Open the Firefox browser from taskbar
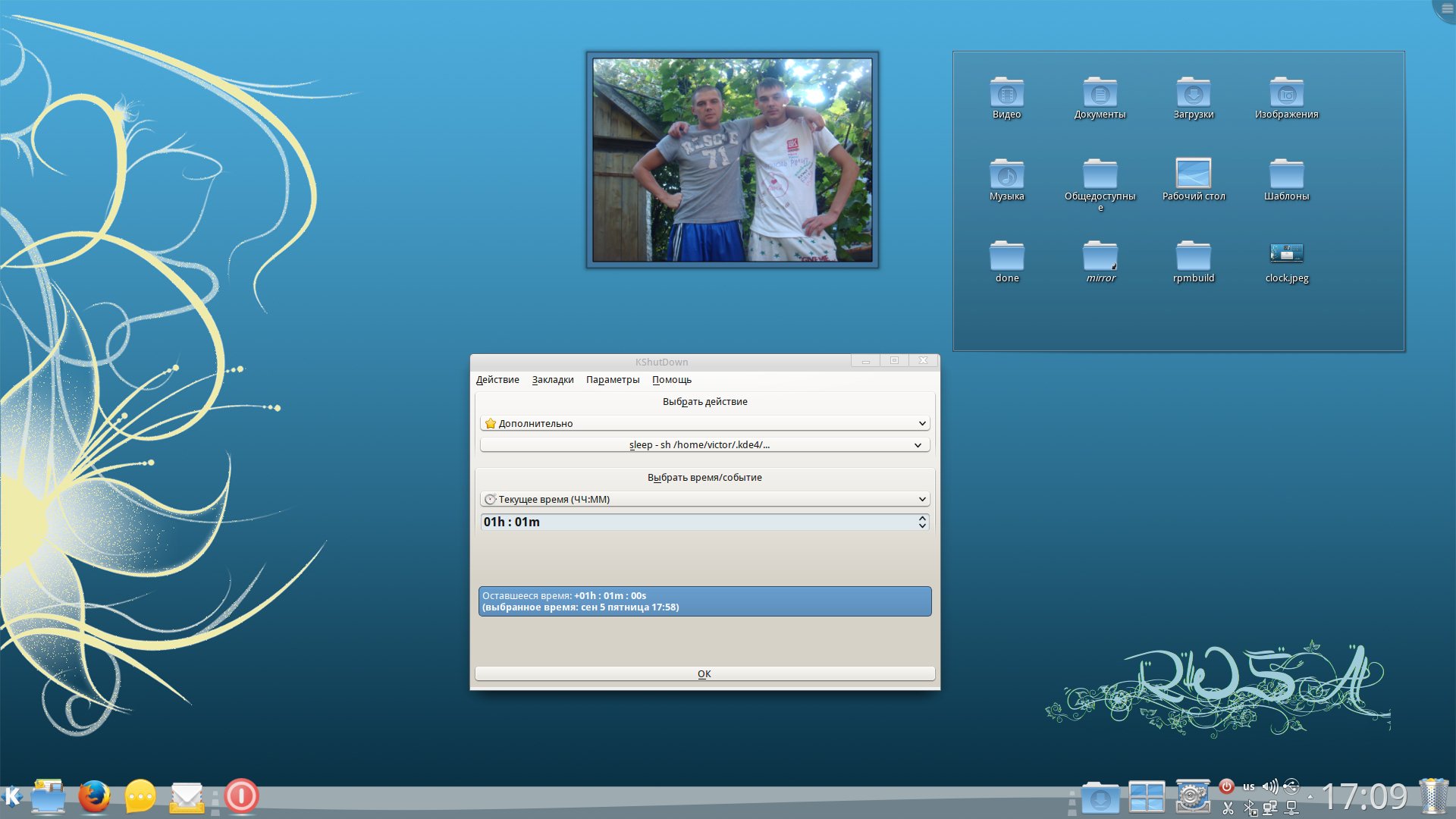This screenshot has height=819, width=1456. [x=94, y=796]
